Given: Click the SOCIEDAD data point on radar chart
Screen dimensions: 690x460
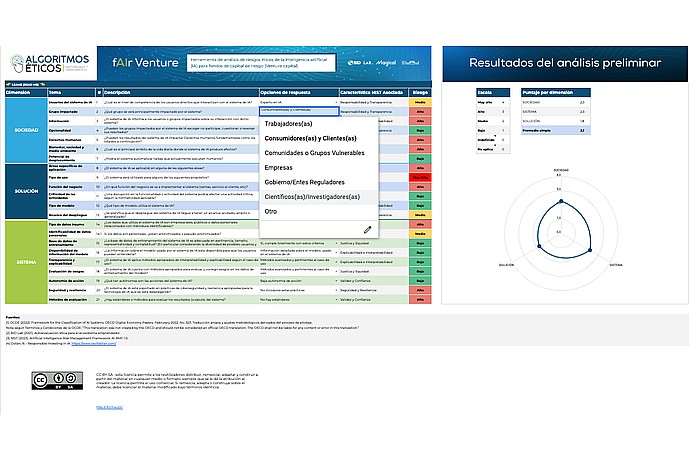Looking at the screenshot, I should tap(561, 201).
